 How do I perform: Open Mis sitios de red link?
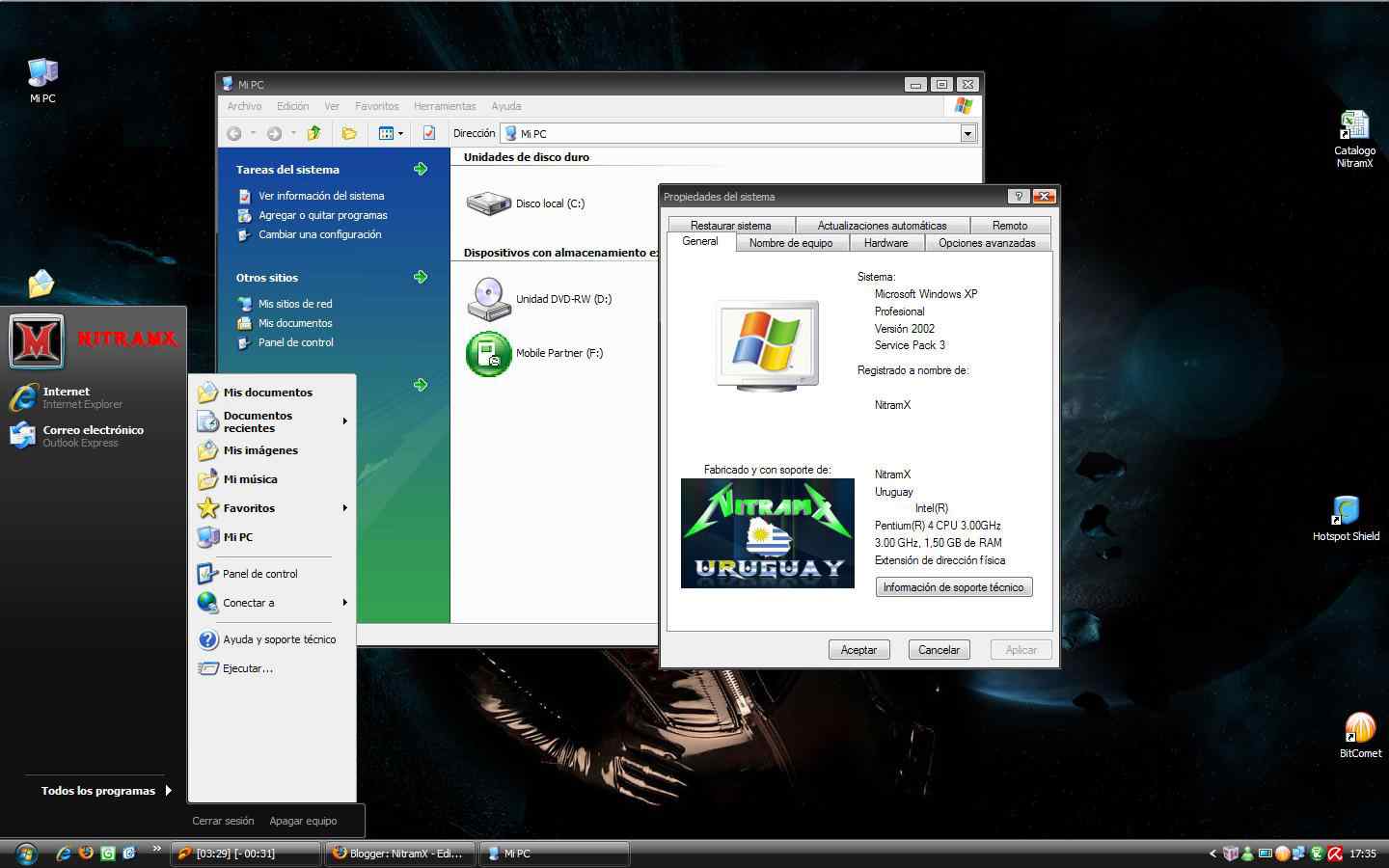294,304
